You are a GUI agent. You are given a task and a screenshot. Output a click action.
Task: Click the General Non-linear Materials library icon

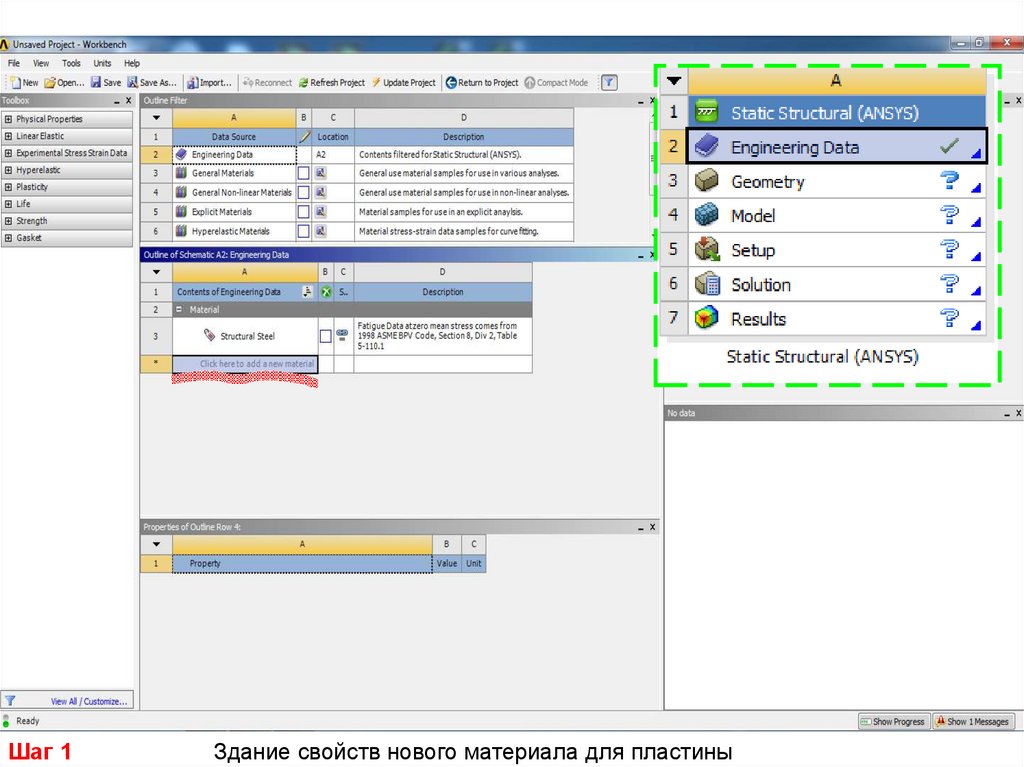click(181, 192)
